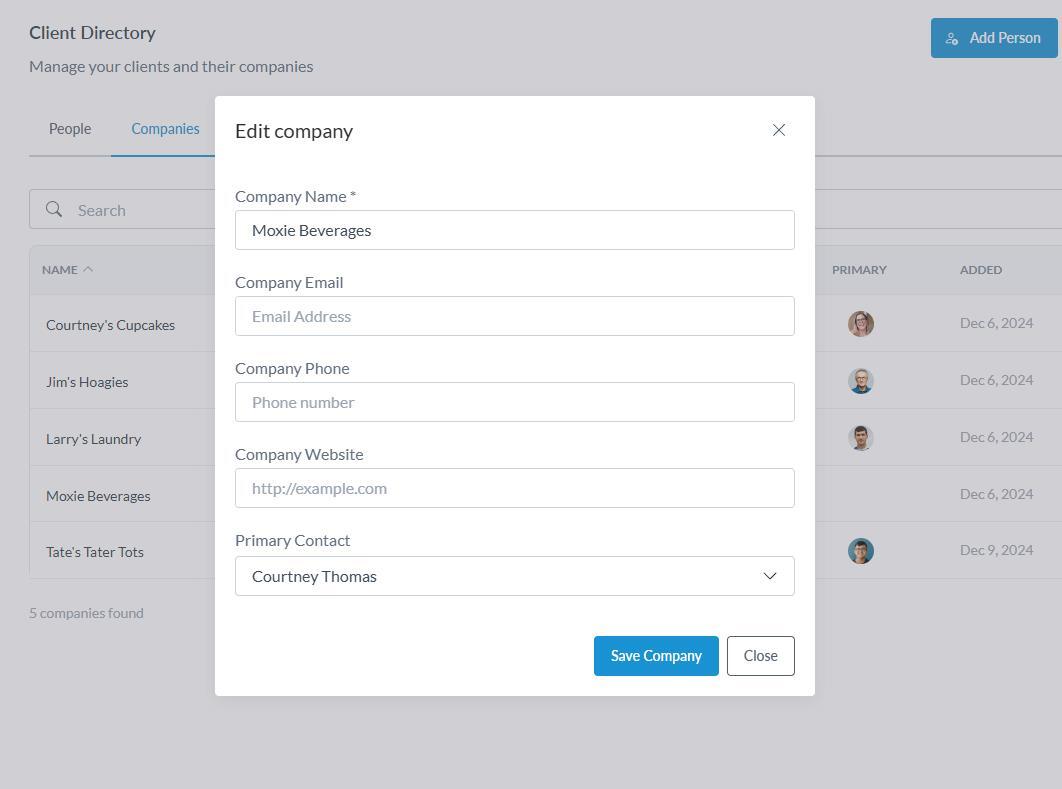Focus the Company Name field
This screenshot has width=1062, height=789.
pos(514,230)
